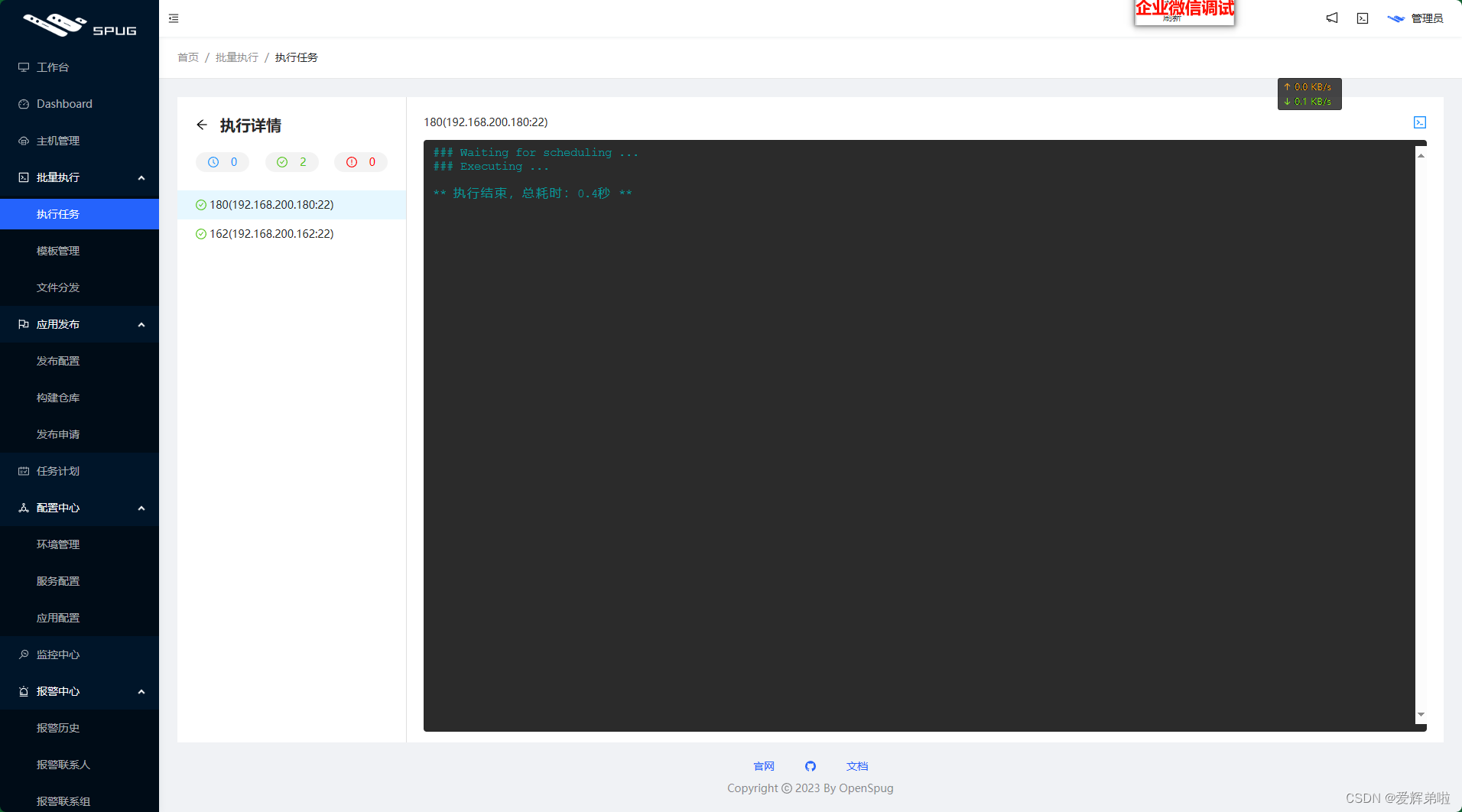Click the Dashboard gauge icon
Image resolution: width=1462 pixels, height=812 pixels.
(x=24, y=104)
